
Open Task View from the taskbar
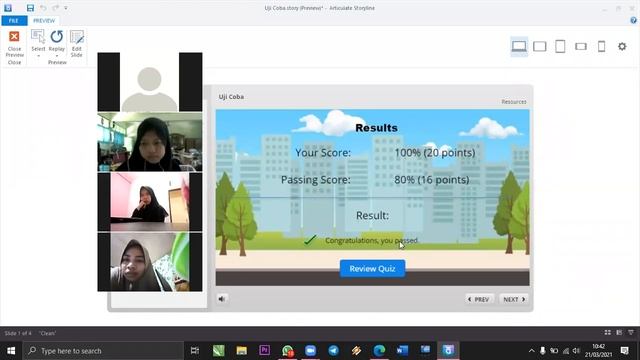pyautogui.click(x=195, y=351)
